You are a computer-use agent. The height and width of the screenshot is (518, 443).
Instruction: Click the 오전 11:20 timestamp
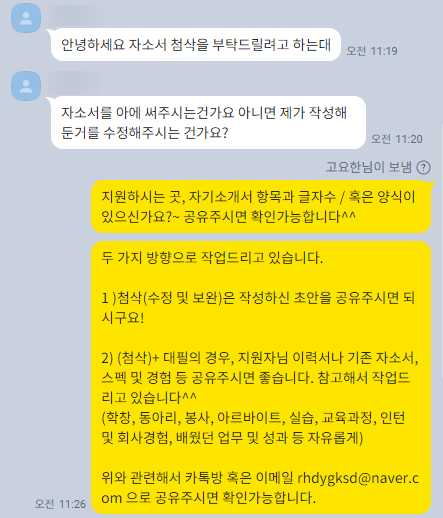pos(397,139)
